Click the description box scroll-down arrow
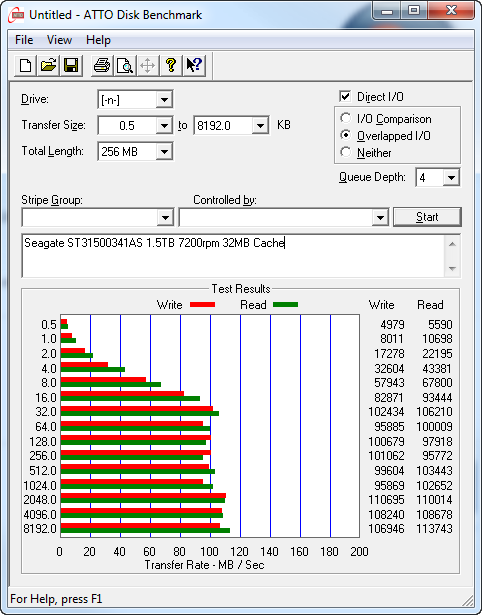 click(x=452, y=269)
